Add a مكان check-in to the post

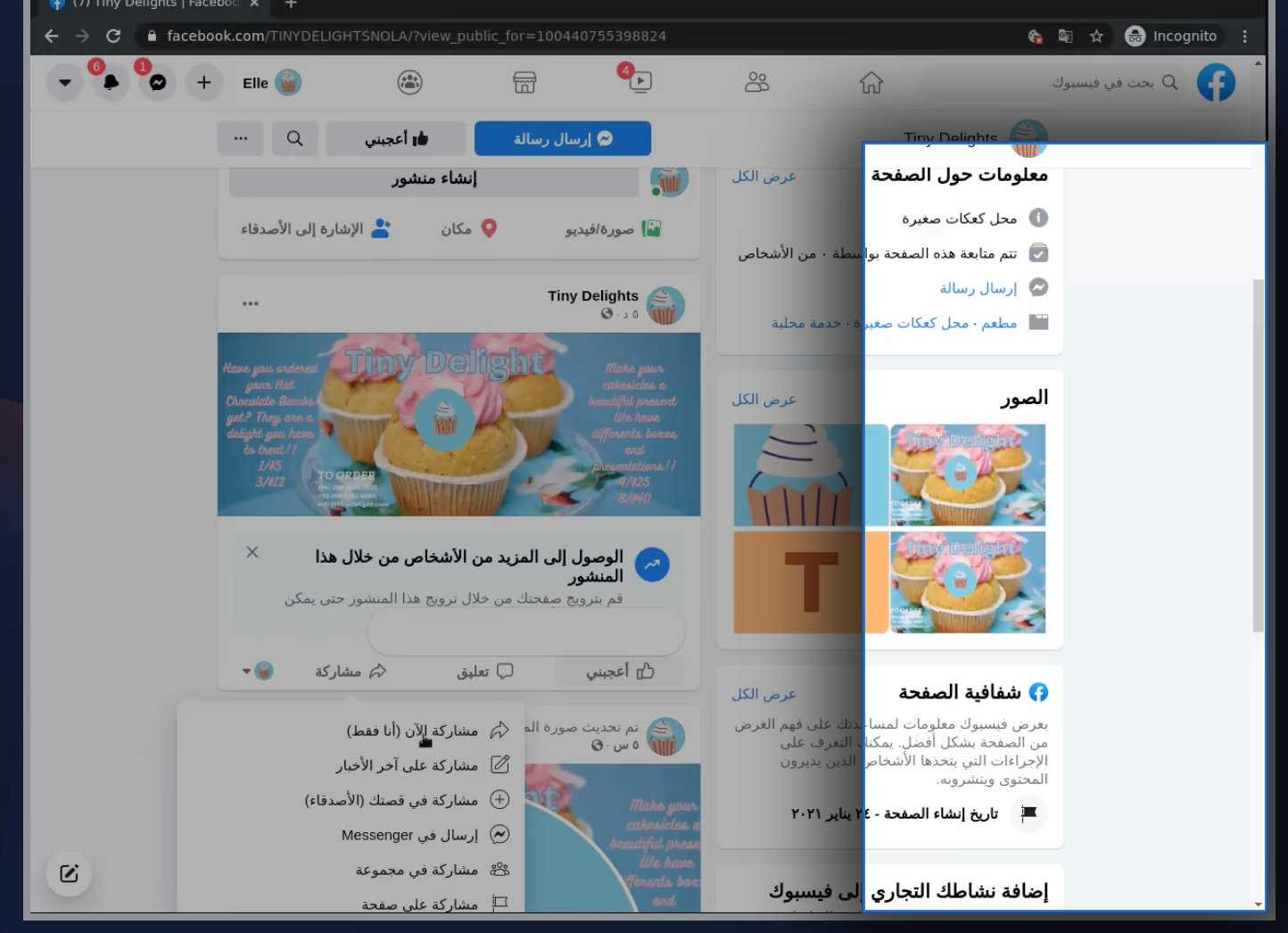pyautogui.click(x=469, y=229)
